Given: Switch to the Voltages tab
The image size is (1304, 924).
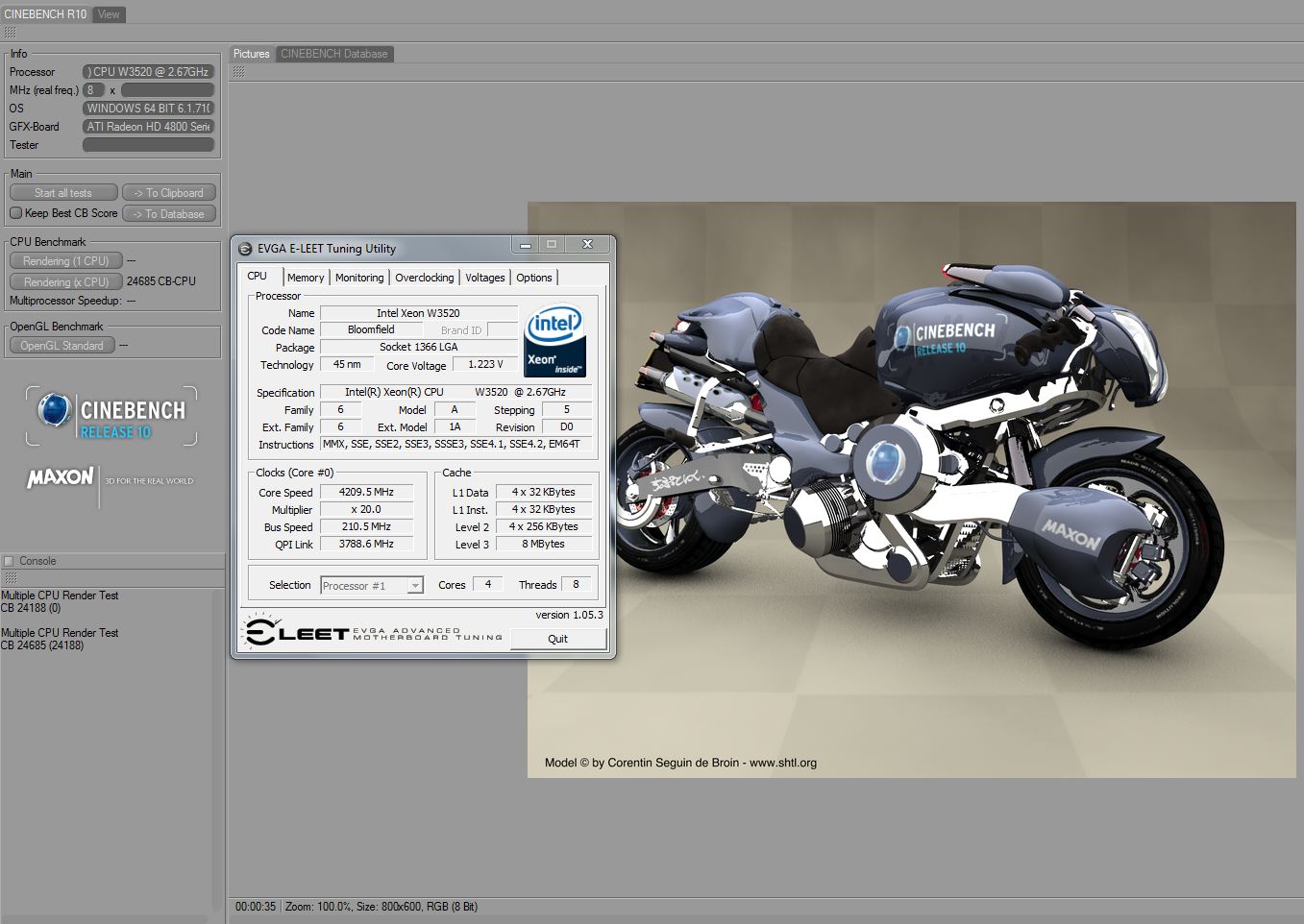Looking at the screenshot, I should click(x=485, y=278).
